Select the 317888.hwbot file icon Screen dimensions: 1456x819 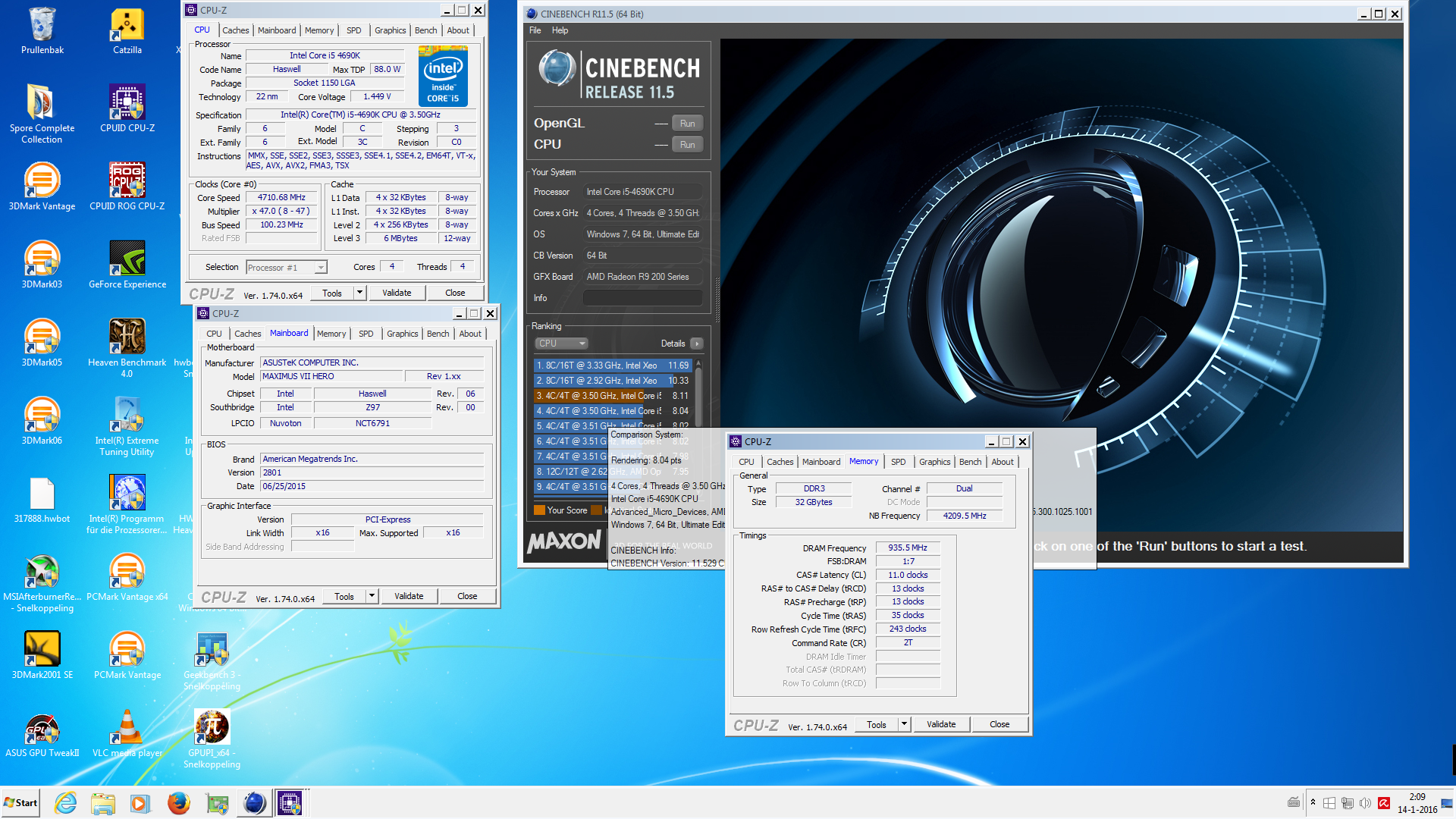42,500
